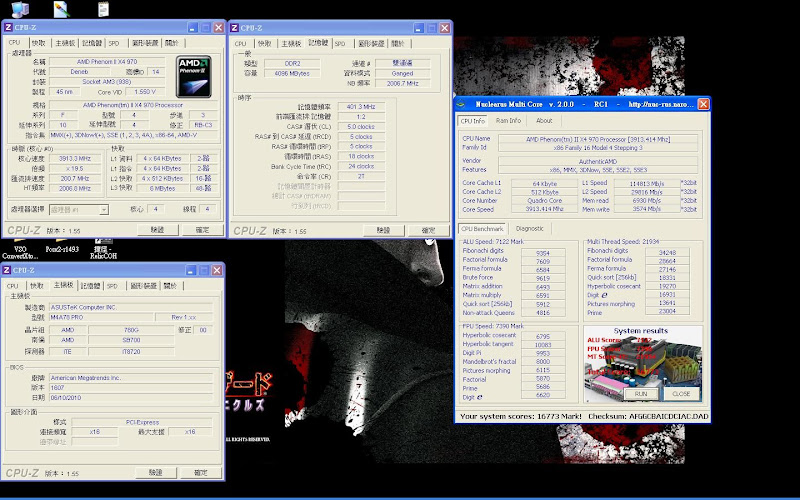Click the M4A78 PRO model field
Viewport: 800px width, 500px height.
point(101,317)
